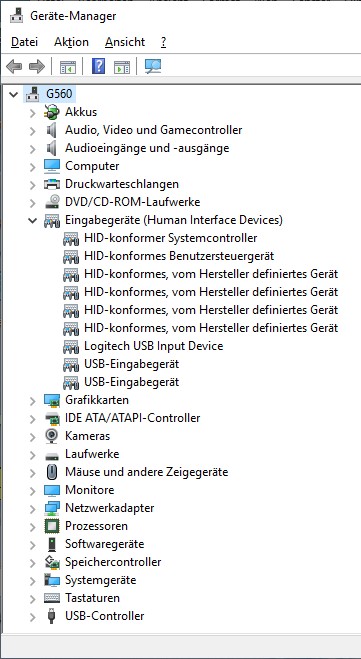Click the action pane toolbar icon right of Help
Screen dimensions: 361x659
(x=122, y=66)
